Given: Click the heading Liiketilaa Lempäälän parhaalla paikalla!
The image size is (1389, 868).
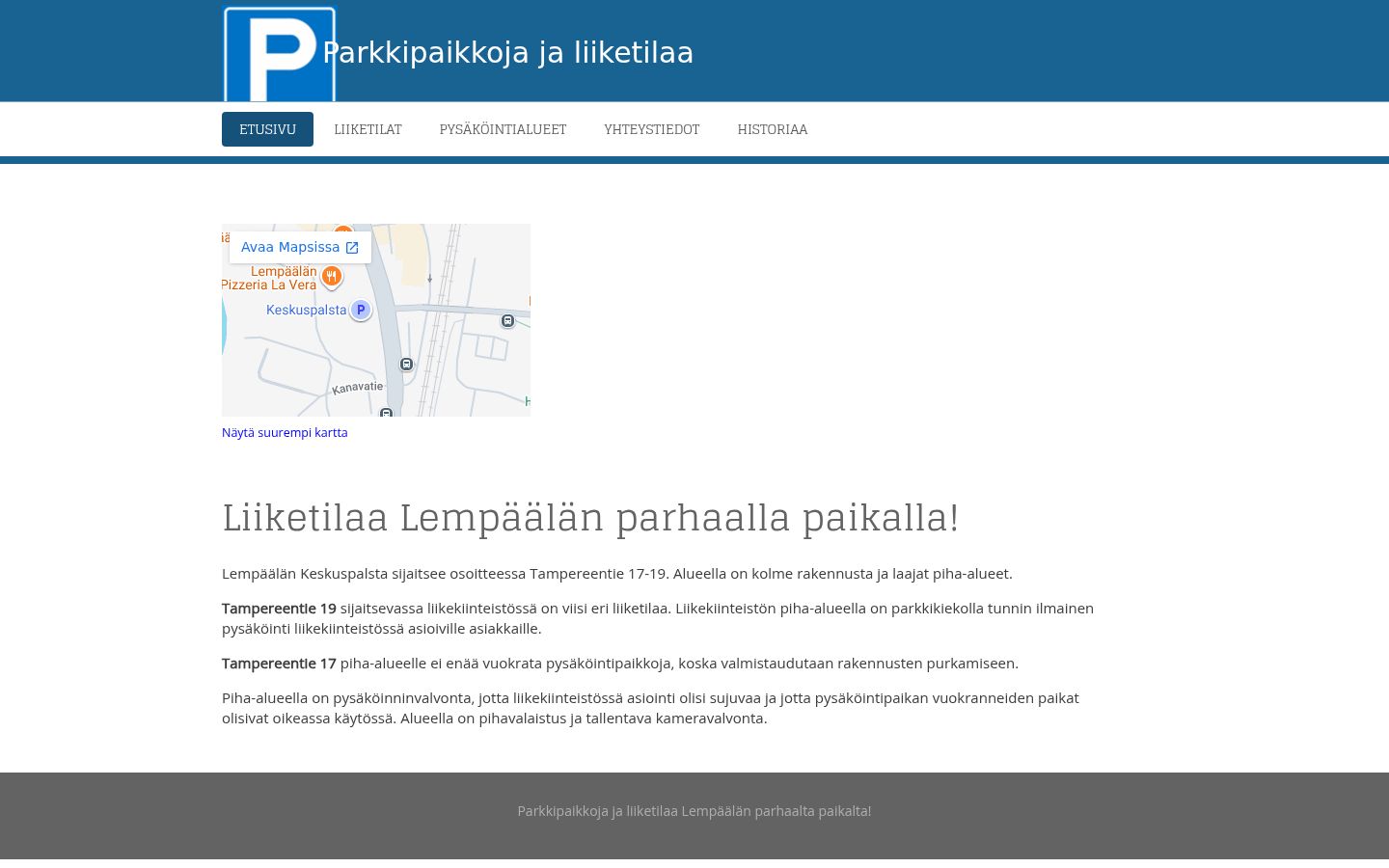Looking at the screenshot, I should (590, 517).
